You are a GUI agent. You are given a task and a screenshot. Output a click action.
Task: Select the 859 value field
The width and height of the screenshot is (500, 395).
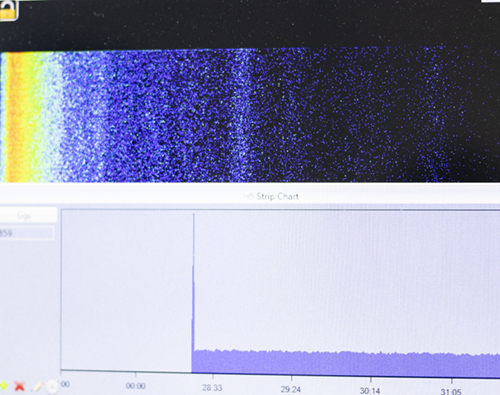pos(26,233)
